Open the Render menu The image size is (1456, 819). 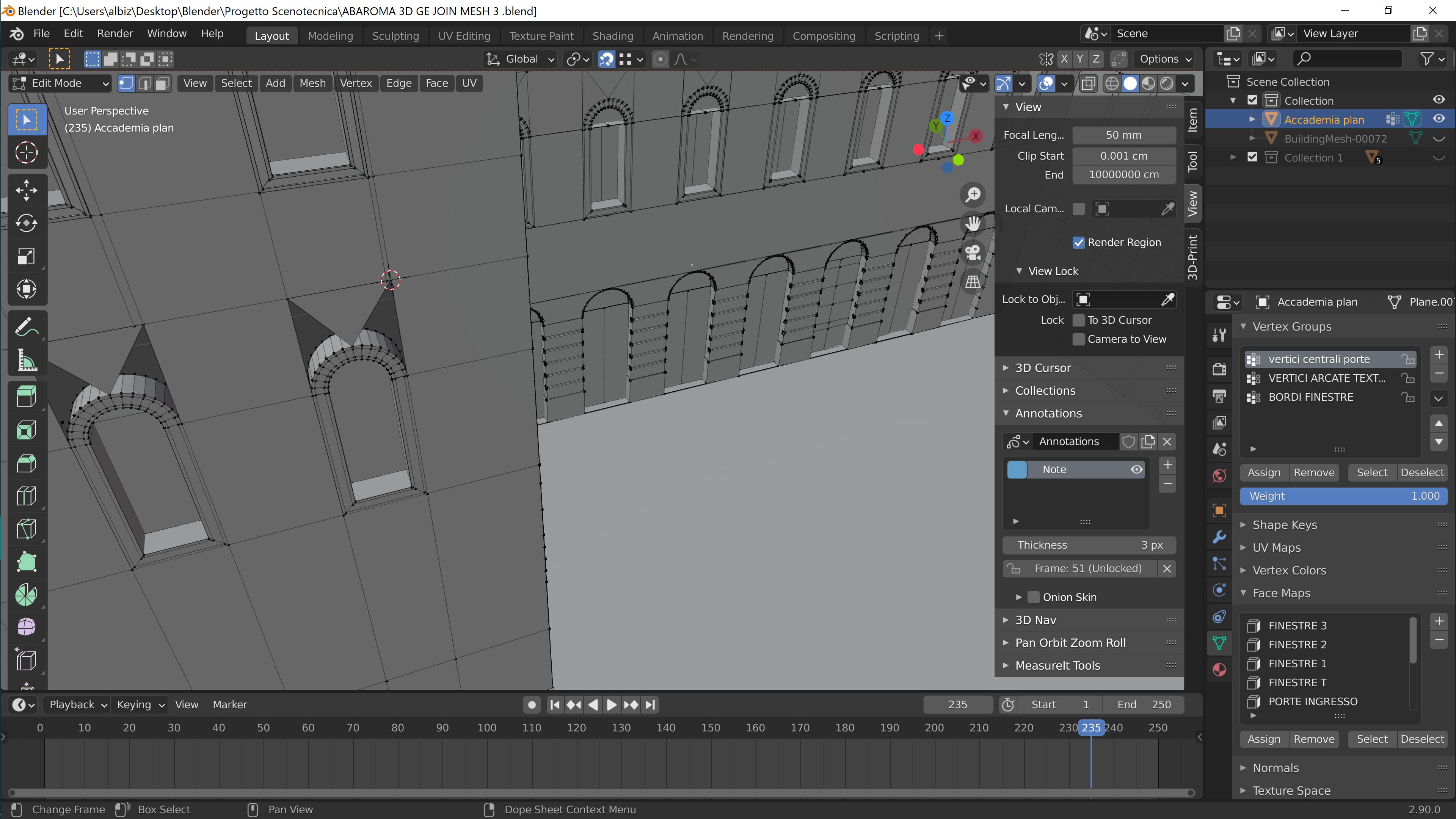115,34
